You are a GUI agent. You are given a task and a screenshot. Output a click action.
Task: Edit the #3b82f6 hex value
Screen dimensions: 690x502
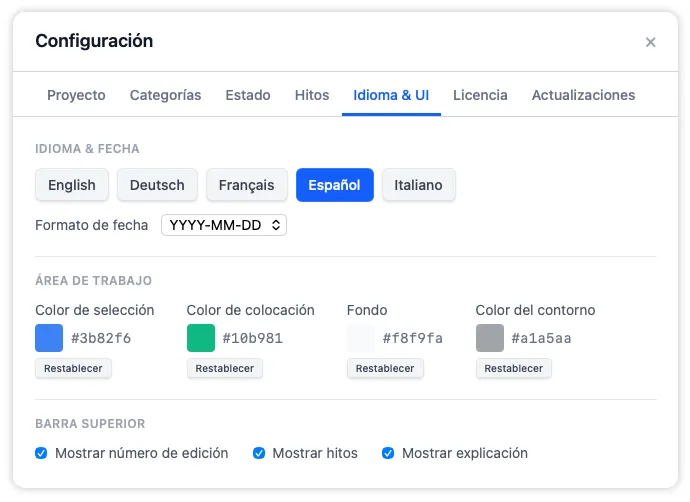click(101, 338)
